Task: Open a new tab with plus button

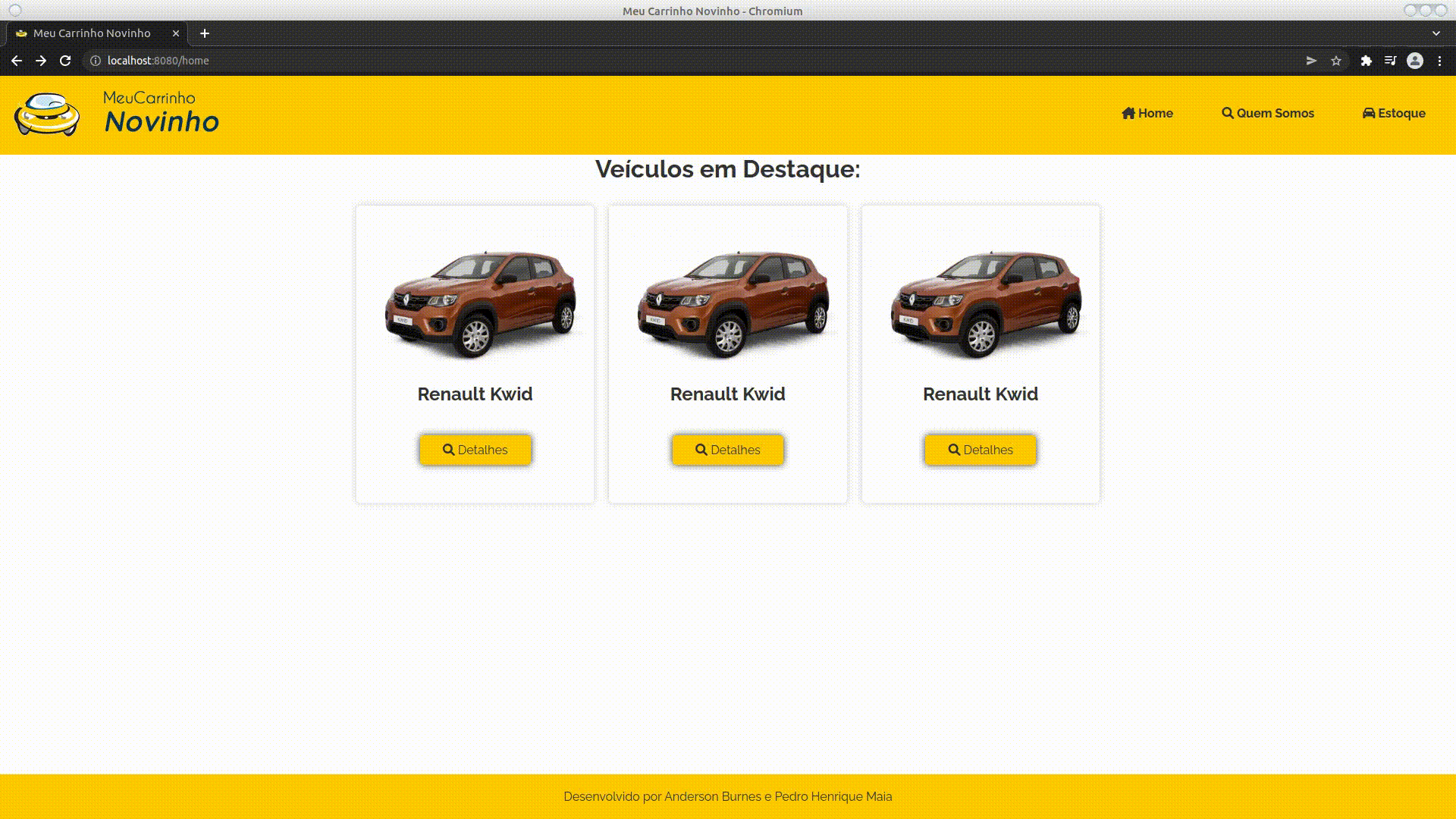Action: [205, 33]
